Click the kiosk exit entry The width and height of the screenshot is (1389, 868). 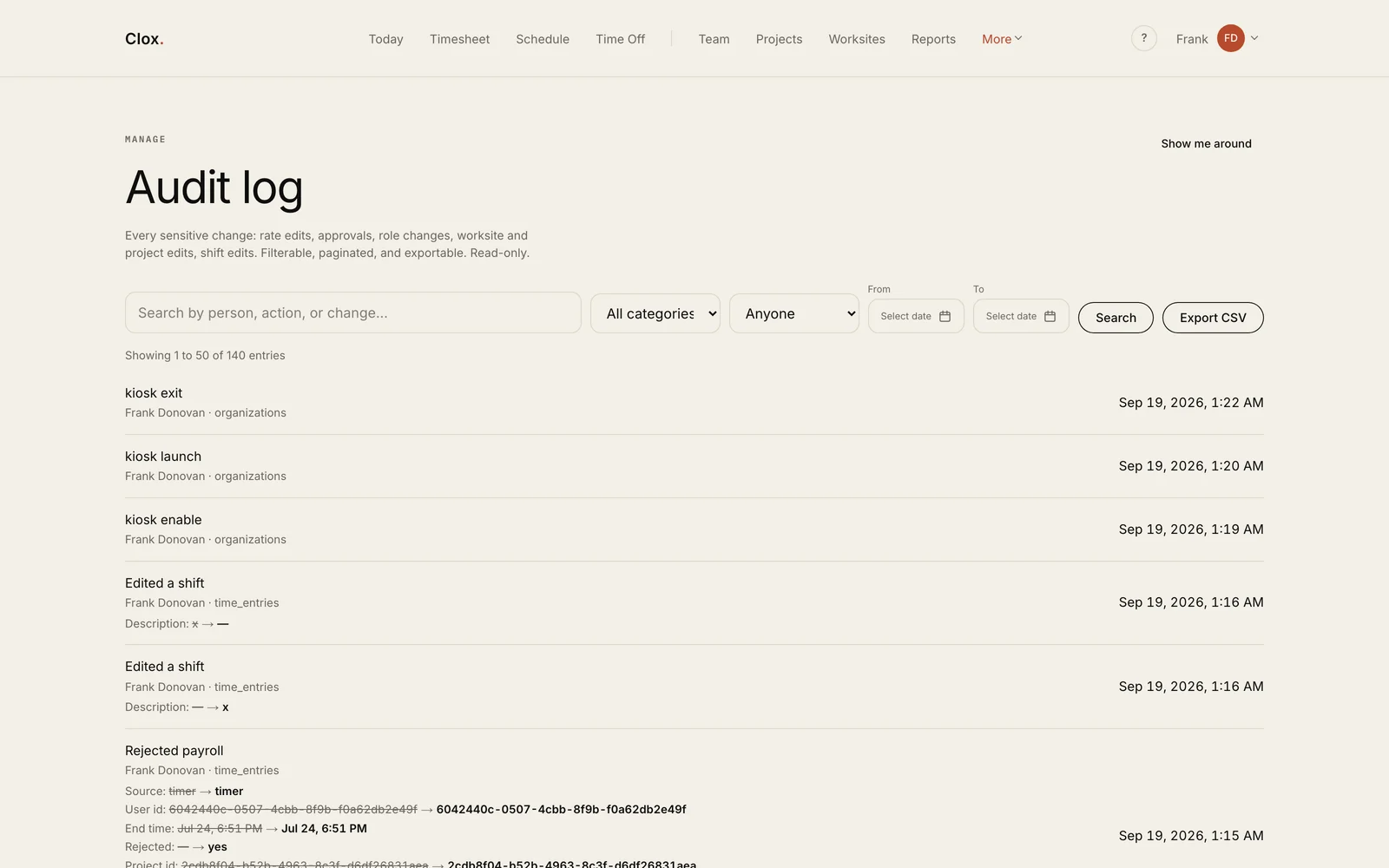coord(694,403)
